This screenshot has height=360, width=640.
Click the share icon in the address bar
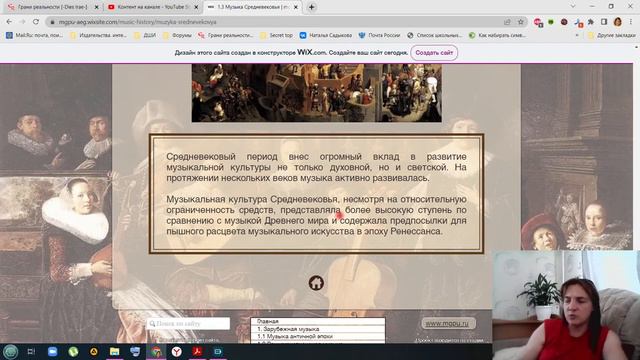(x=507, y=22)
